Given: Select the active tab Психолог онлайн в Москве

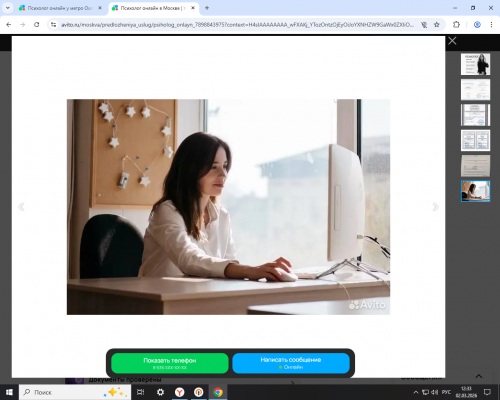Looking at the screenshot, I should 153,8.
